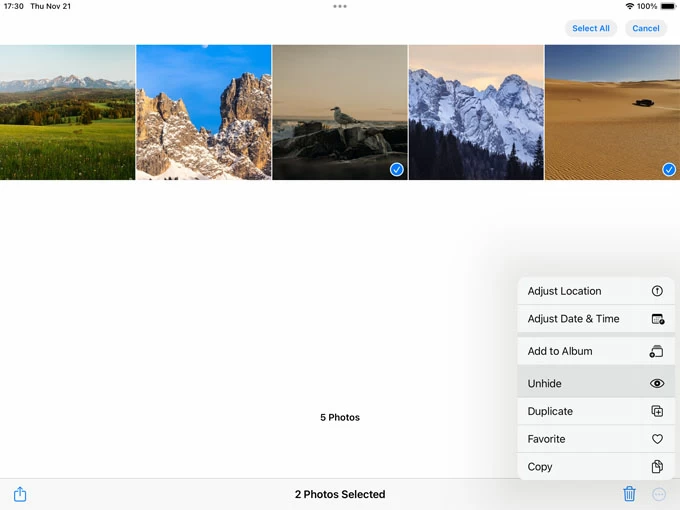680x510 pixels.
Task: Click the Add to Album stack icon
Action: [x=657, y=351]
